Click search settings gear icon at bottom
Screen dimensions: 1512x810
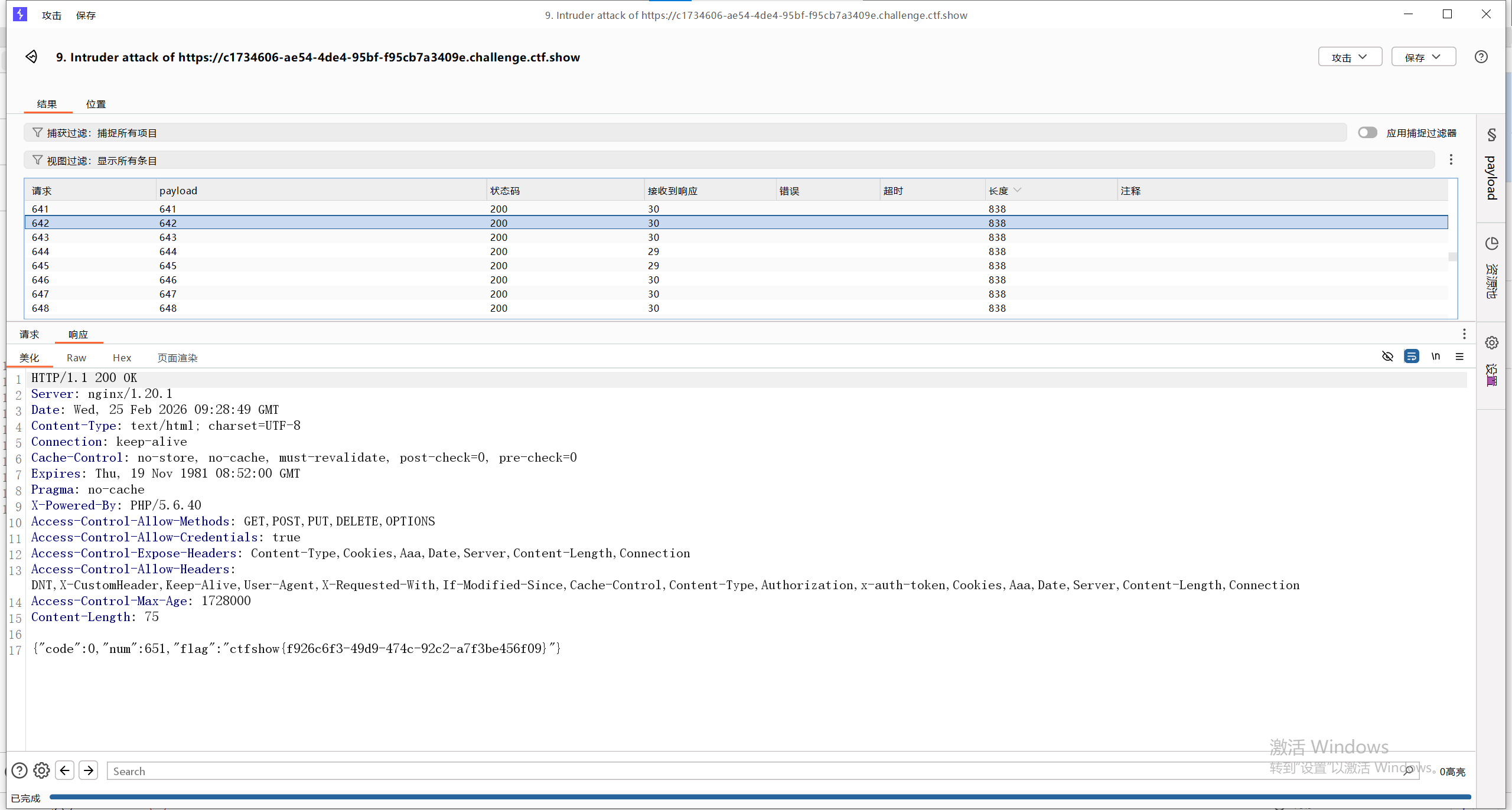point(41,770)
